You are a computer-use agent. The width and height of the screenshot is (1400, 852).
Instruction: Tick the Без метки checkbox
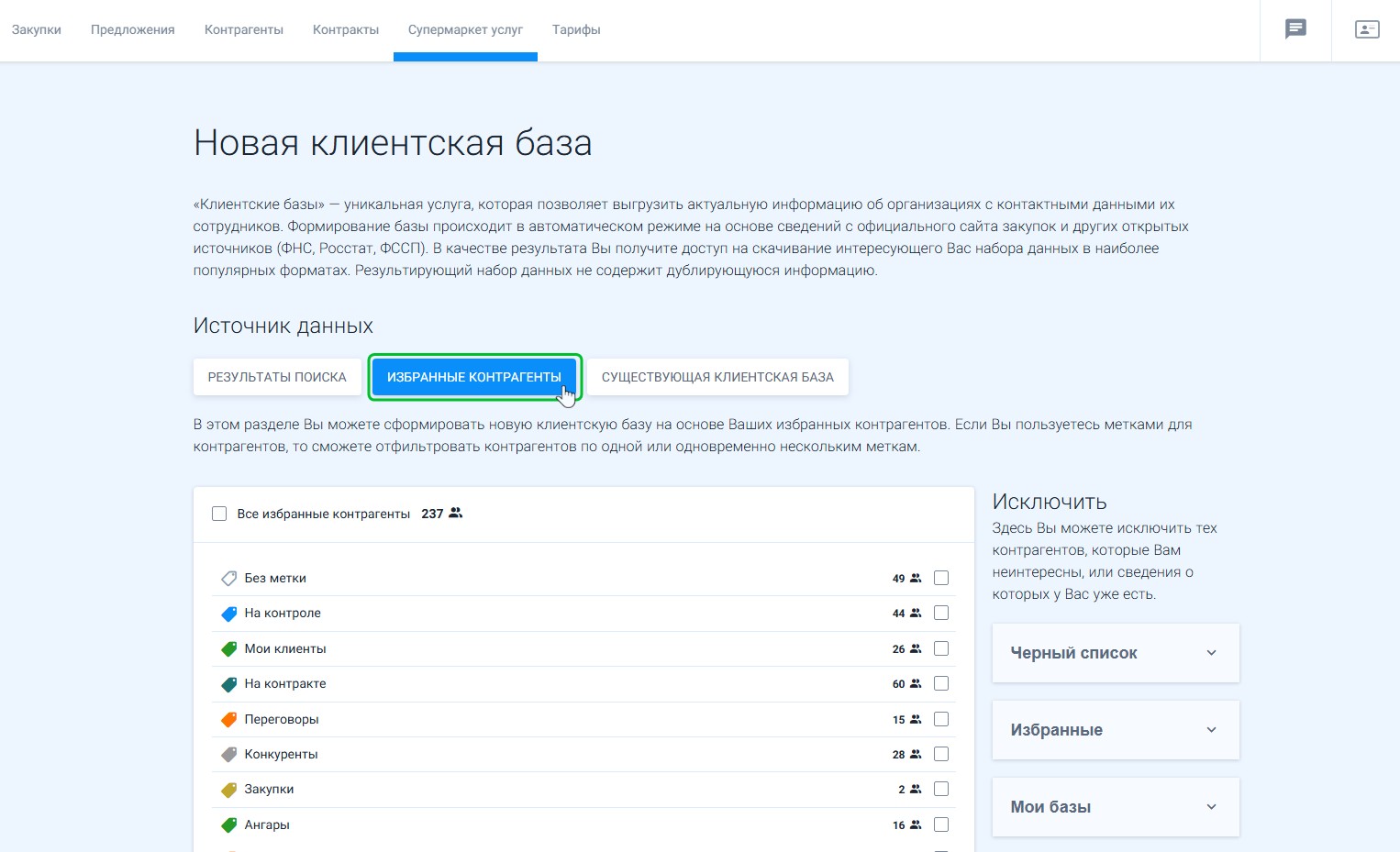(x=941, y=578)
